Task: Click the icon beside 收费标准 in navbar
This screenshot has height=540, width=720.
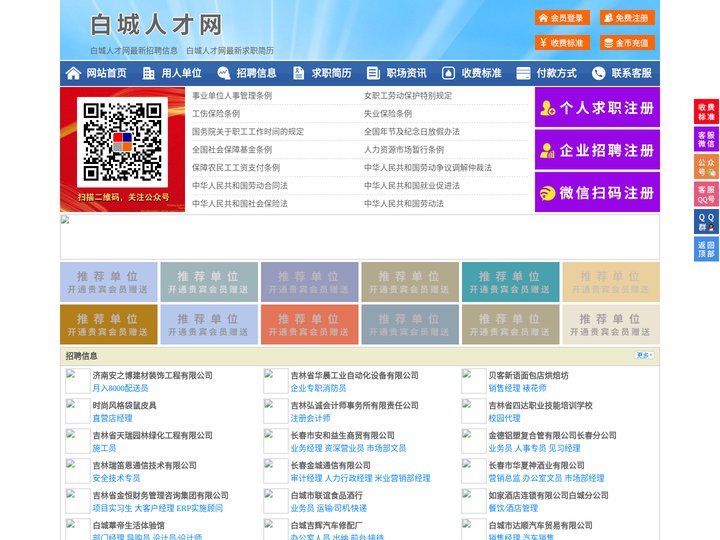Action: (448, 73)
